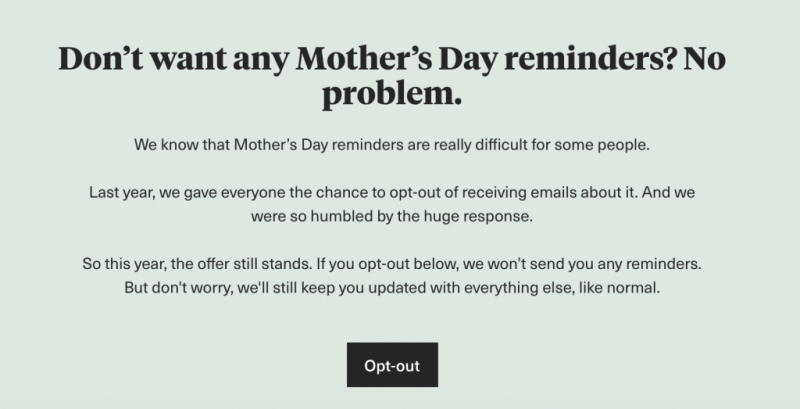Click the word "Mother's" in the bold heading
The height and width of the screenshot is (409, 800).
pos(364,58)
